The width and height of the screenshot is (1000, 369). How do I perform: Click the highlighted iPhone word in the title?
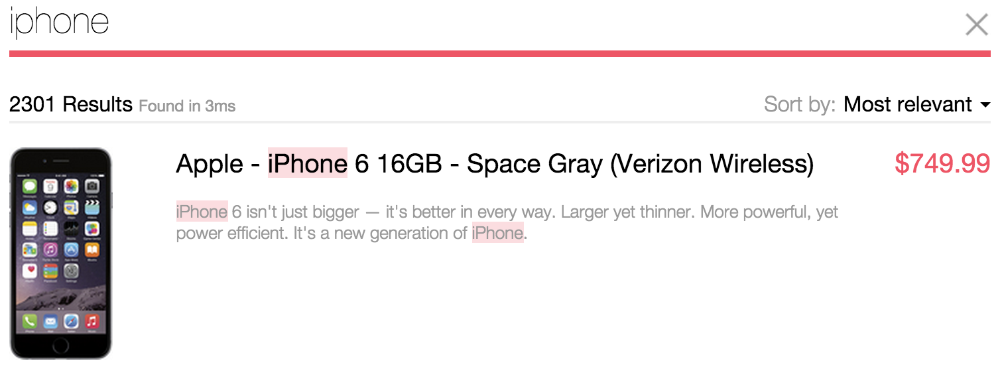(x=307, y=164)
